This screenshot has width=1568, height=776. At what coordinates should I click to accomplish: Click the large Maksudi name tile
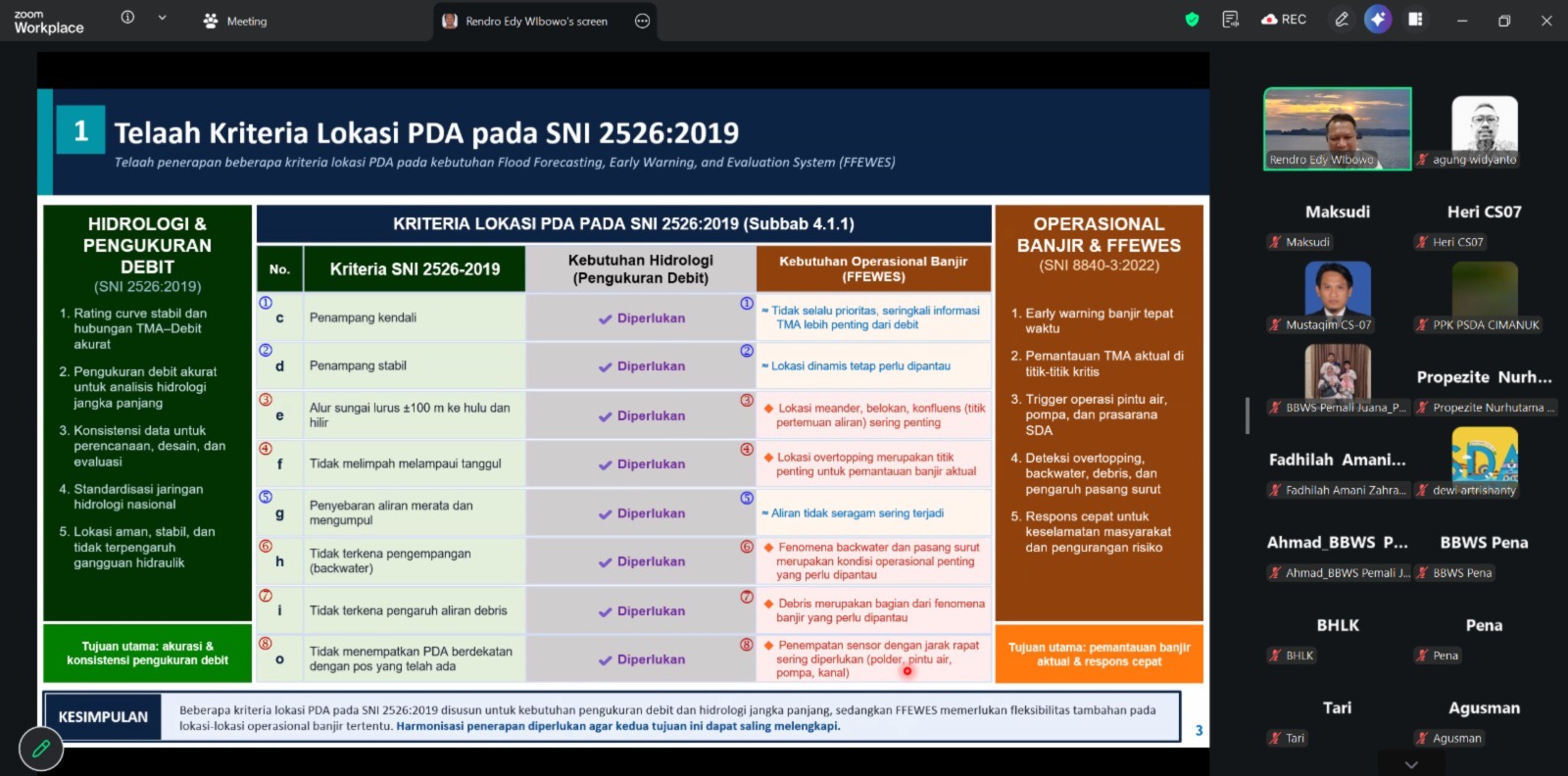pos(1338,212)
